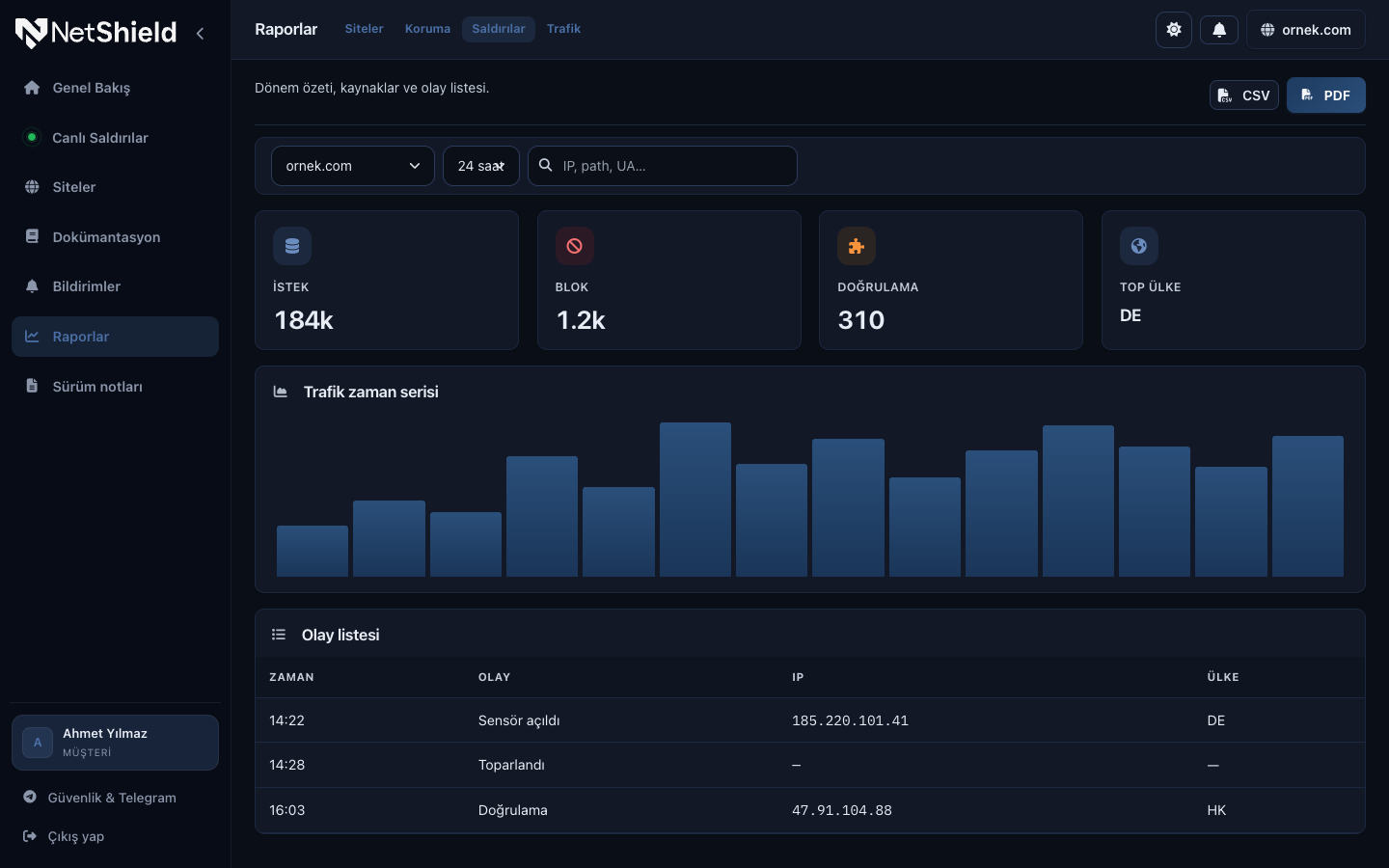The image size is (1389, 868).
Task: Open the notifications bell in the top bar
Action: coord(1219,30)
